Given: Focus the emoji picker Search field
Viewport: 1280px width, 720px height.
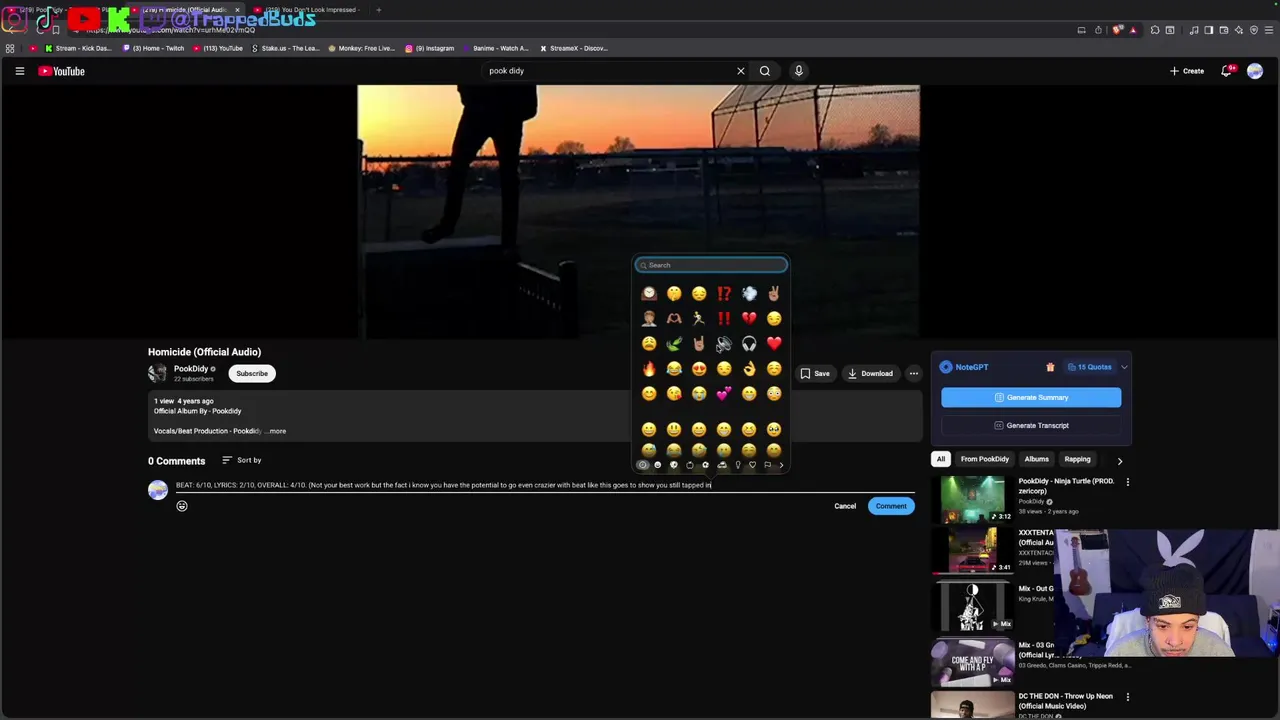Looking at the screenshot, I should click(x=711, y=265).
